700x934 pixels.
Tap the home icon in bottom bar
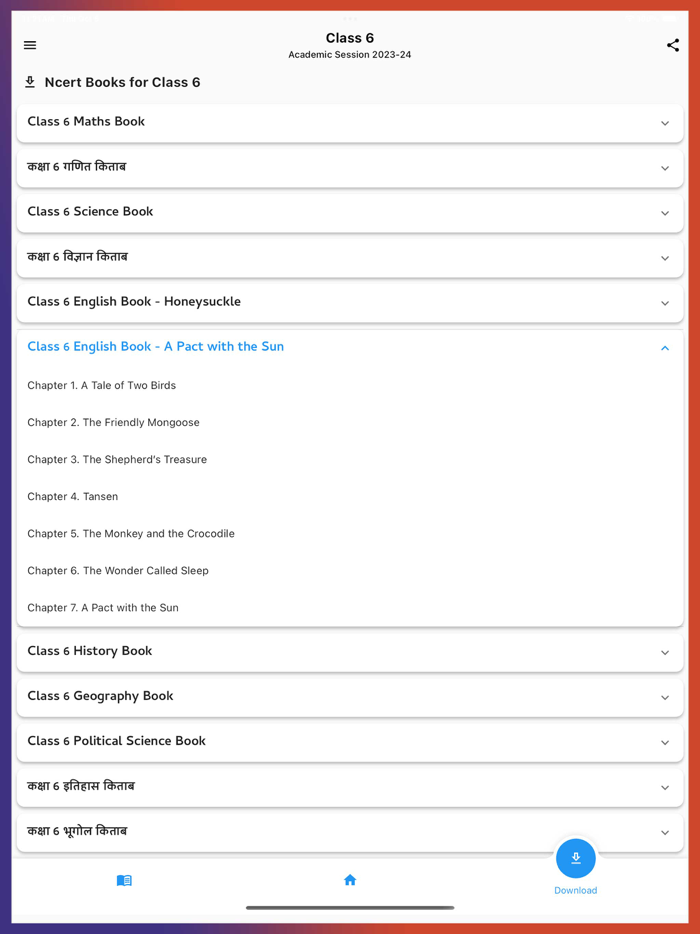[350, 880]
